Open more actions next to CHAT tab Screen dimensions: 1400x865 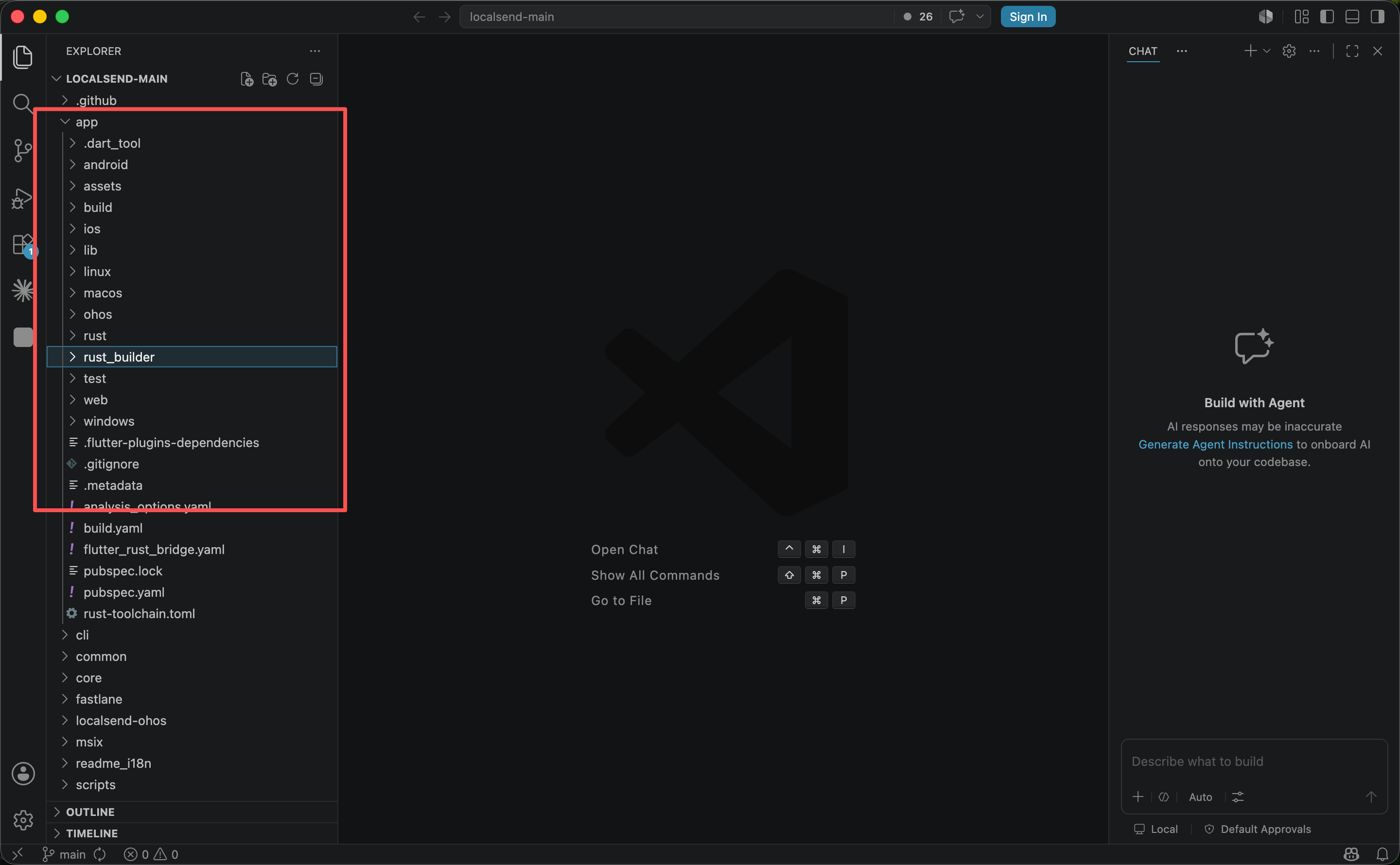[1181, 51]
